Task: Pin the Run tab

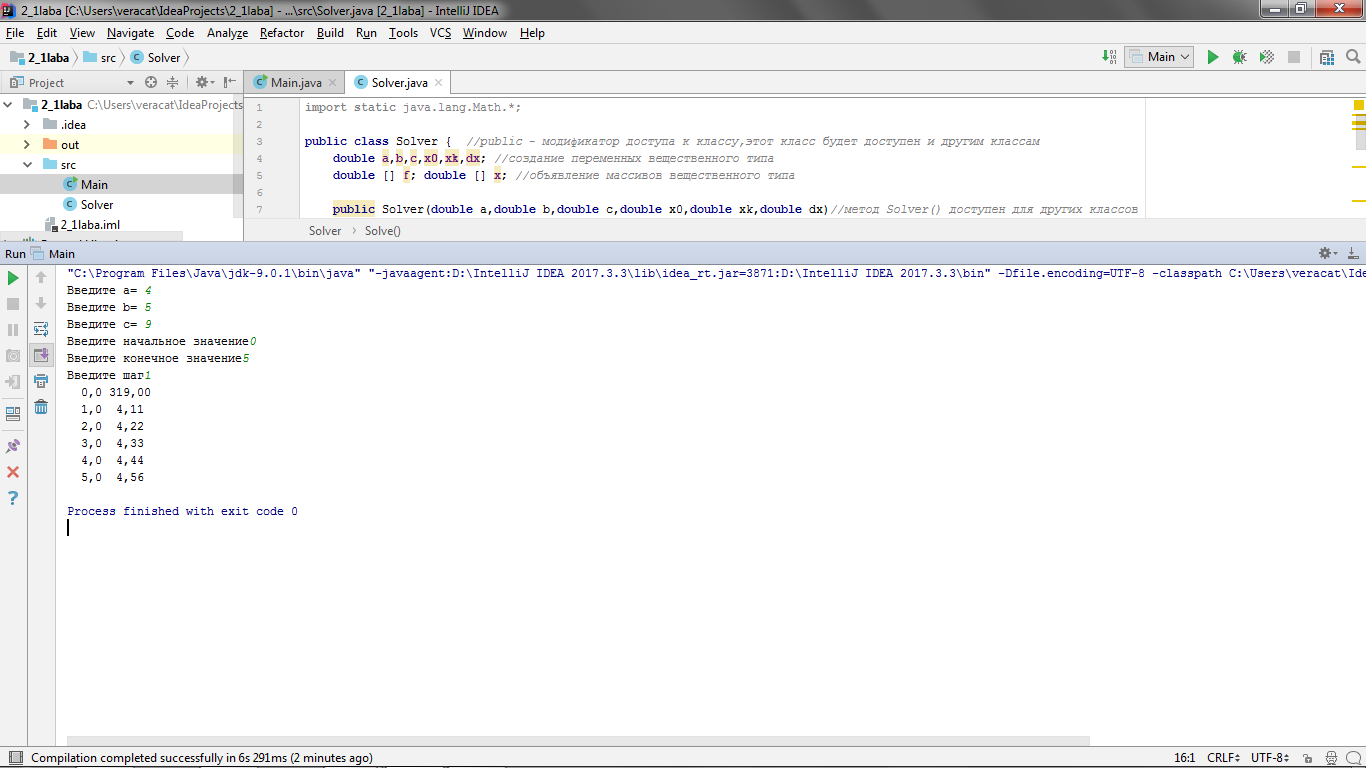Action: [x=13, y=446]
